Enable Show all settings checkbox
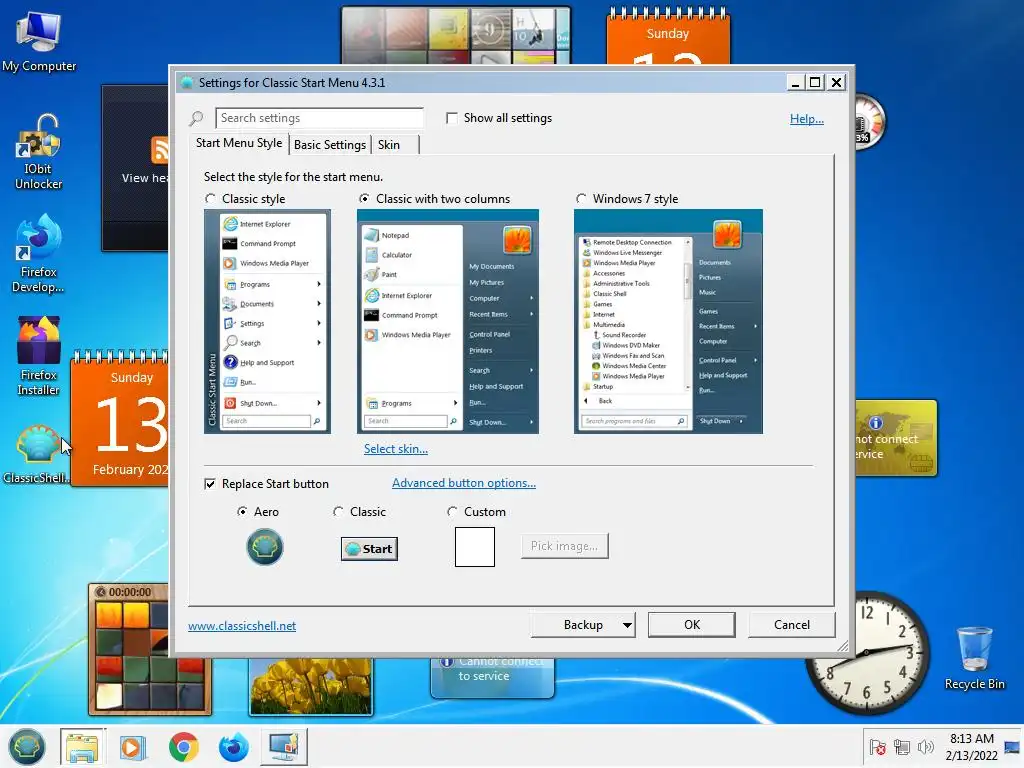The image size is (1024, 768). point(452,118)
